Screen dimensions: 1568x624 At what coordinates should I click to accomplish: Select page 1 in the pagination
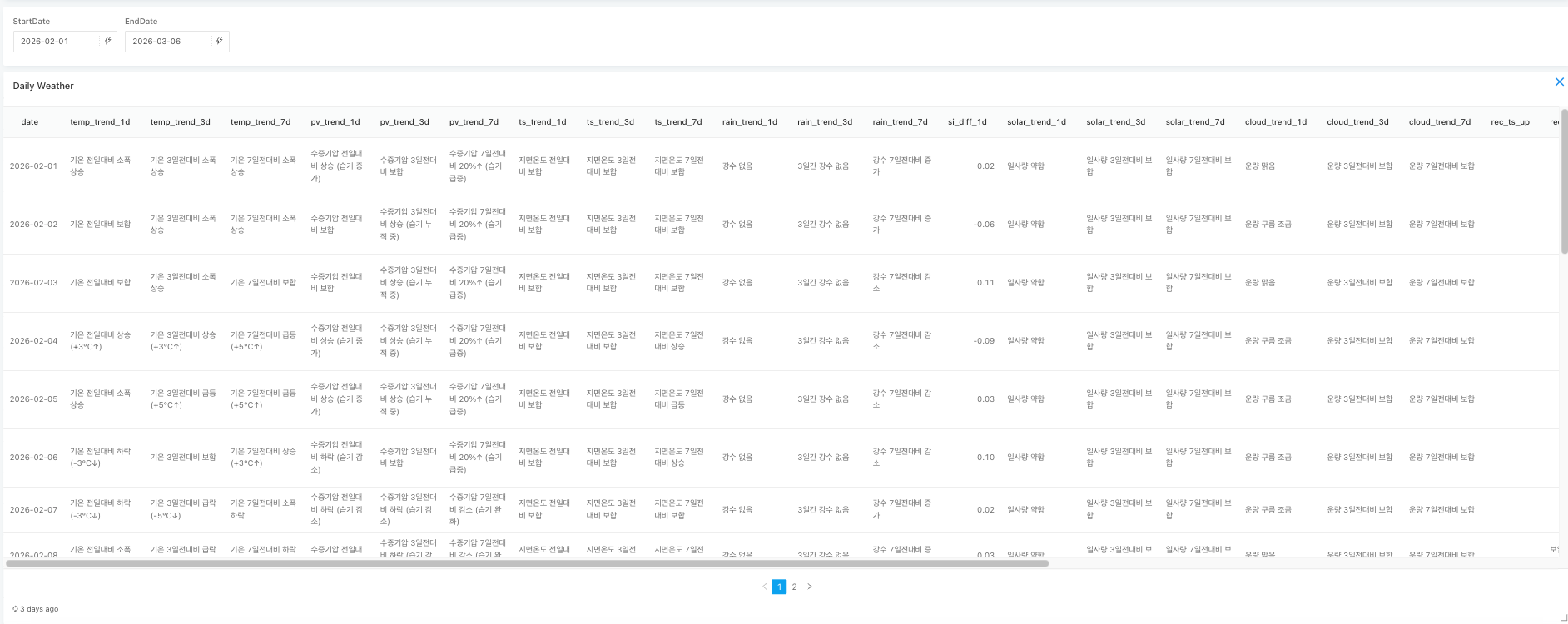coord(779,587)
